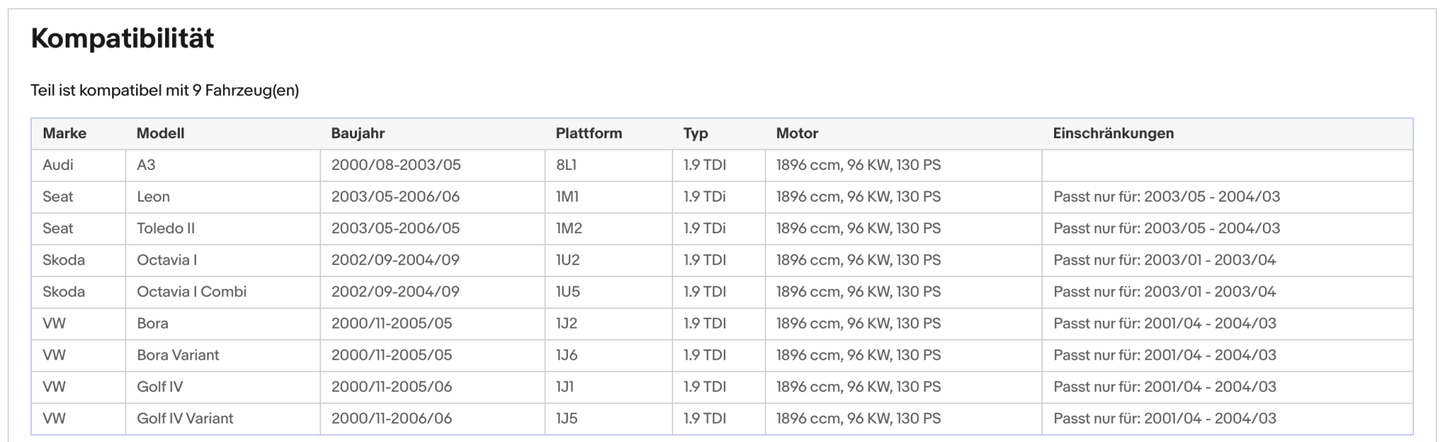
Task: Select the Typ column header
Action: coord(695,133)
